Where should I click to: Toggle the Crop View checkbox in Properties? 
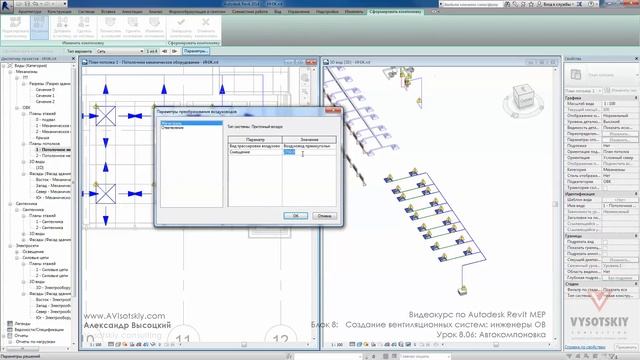point(605,242)
